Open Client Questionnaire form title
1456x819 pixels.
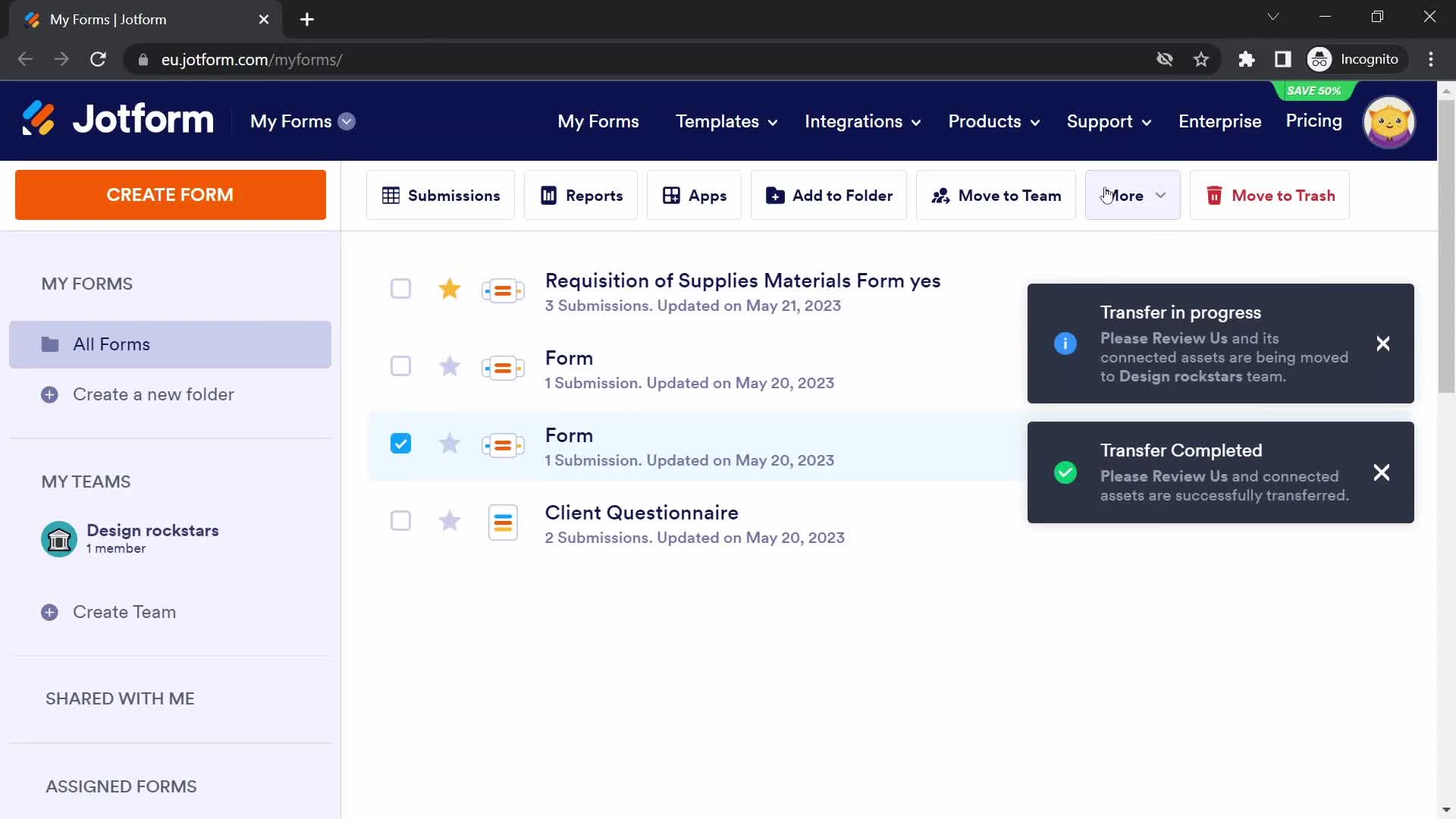coord(642,513)
